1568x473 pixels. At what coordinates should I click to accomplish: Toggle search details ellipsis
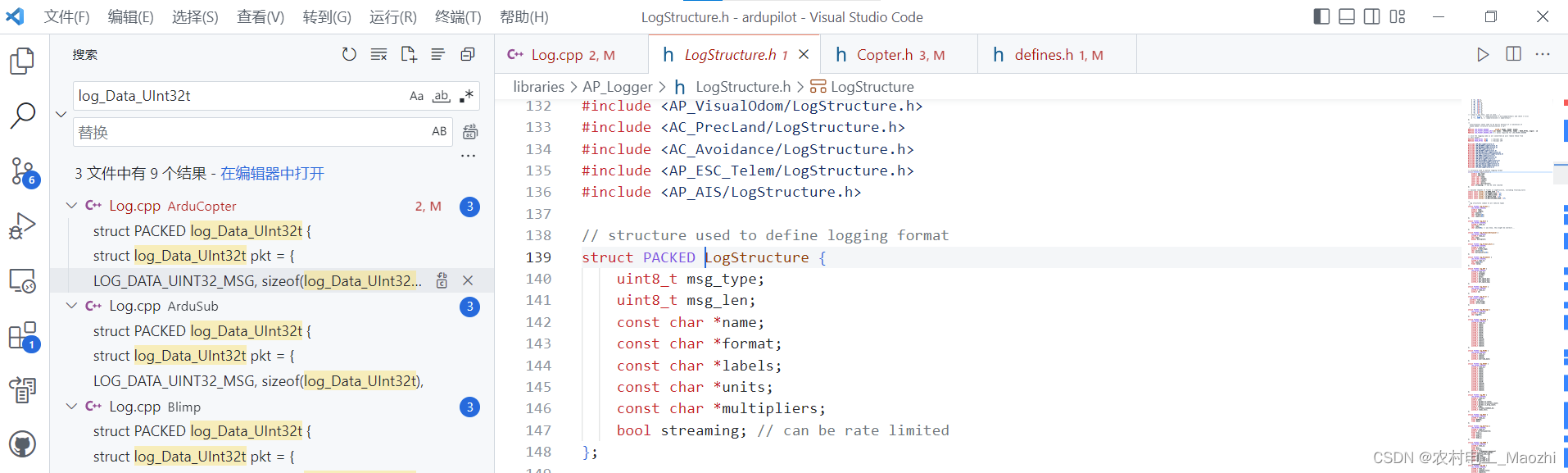click(469, 155)
